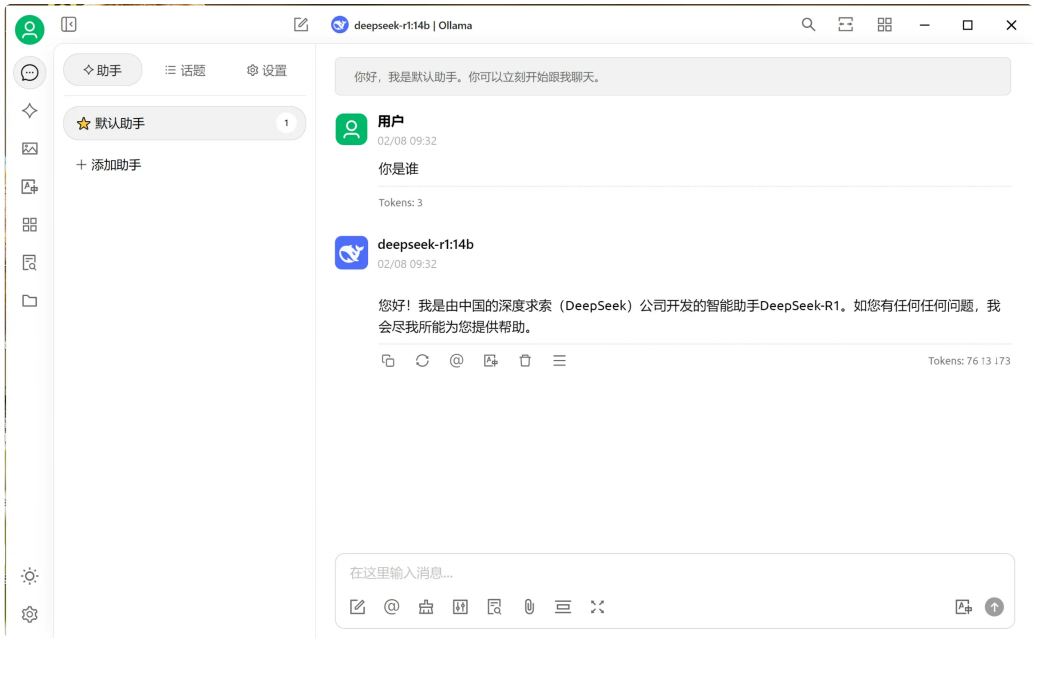
Task: Clear context with the divider icon
Action: [x=563, y=607]
